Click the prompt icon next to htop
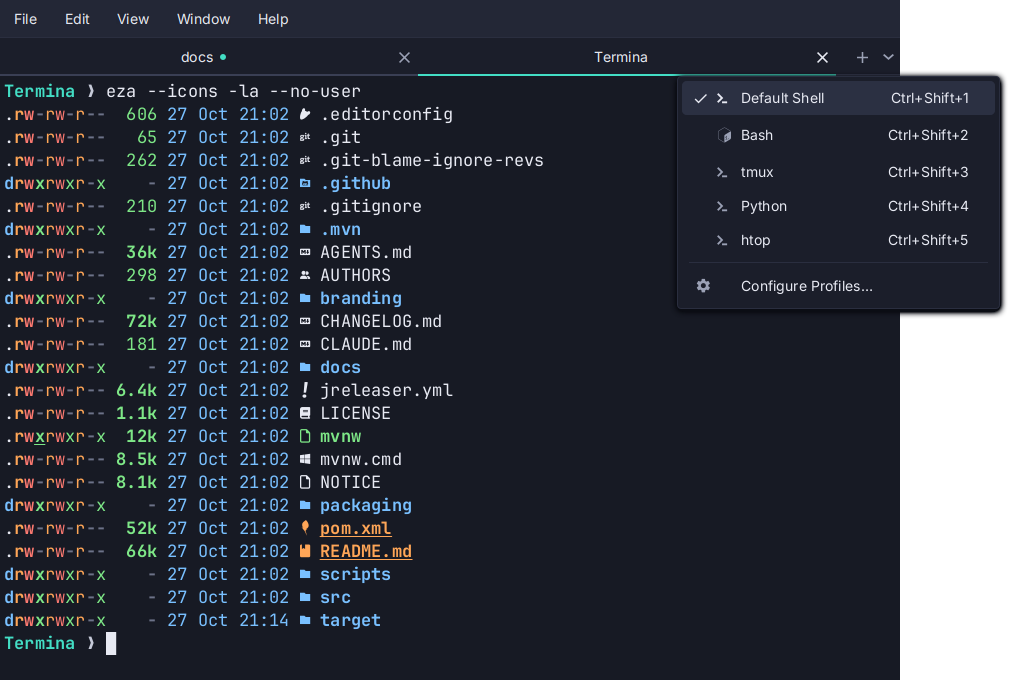 click(722, 241)
